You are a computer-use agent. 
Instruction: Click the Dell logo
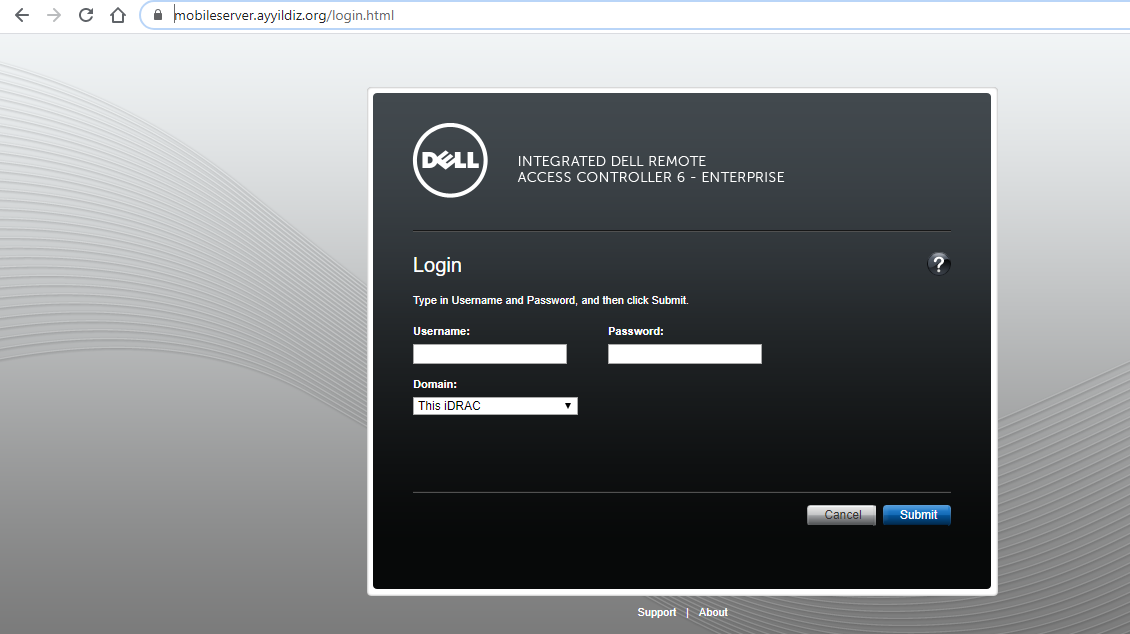(450, 160)
